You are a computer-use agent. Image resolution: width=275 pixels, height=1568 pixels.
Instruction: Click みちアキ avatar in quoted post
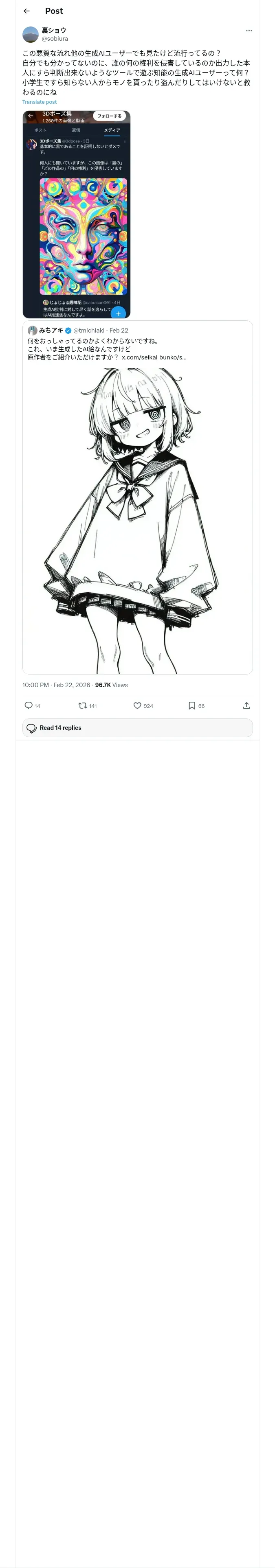coord(32,331)
